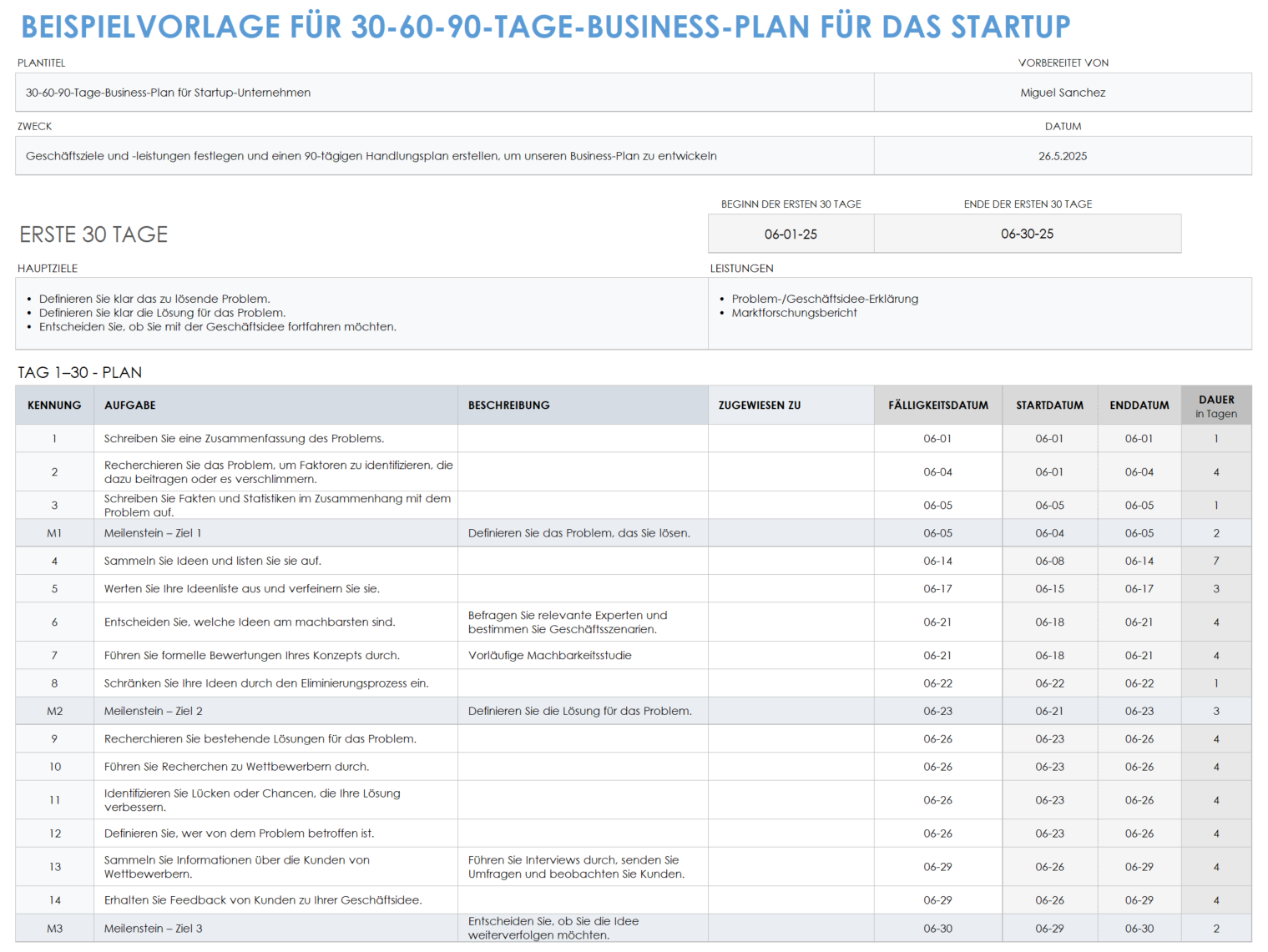Click goal bullet 'Entscheiden Sie, ob Sie mit der Geschäftsidee'
This screenshot has height=952, width=1268.
(217, 327)
